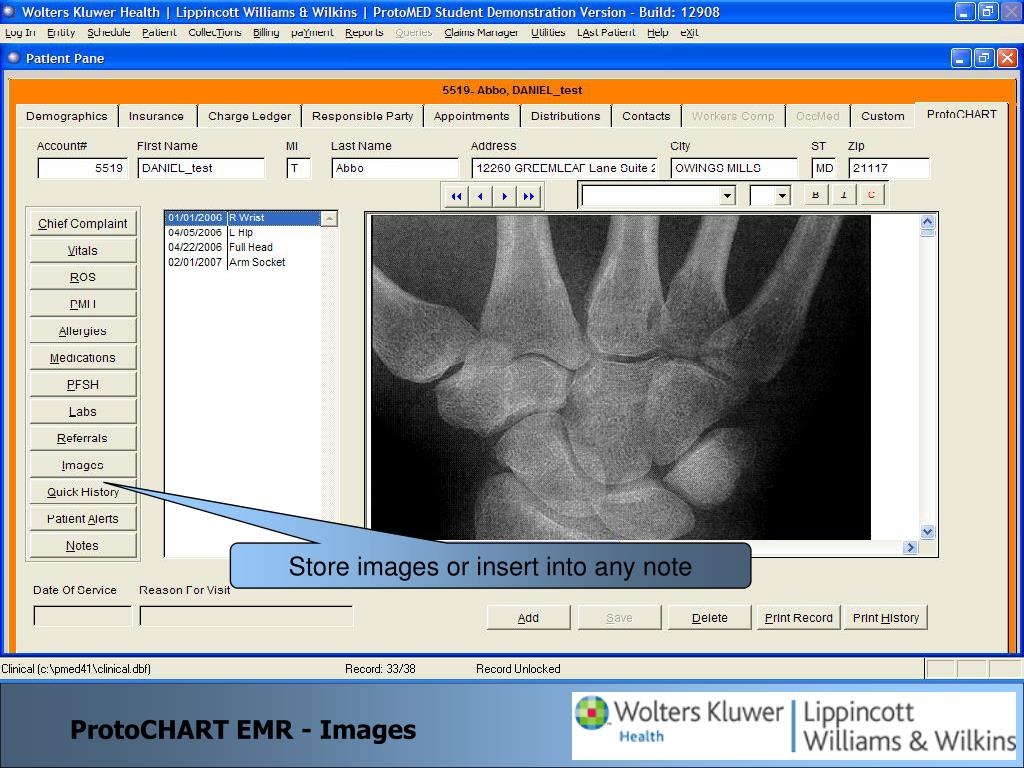The height and width of the screenshot is (768, 1024).
Task: Go to first record navigation arrow
Action: 456,196
